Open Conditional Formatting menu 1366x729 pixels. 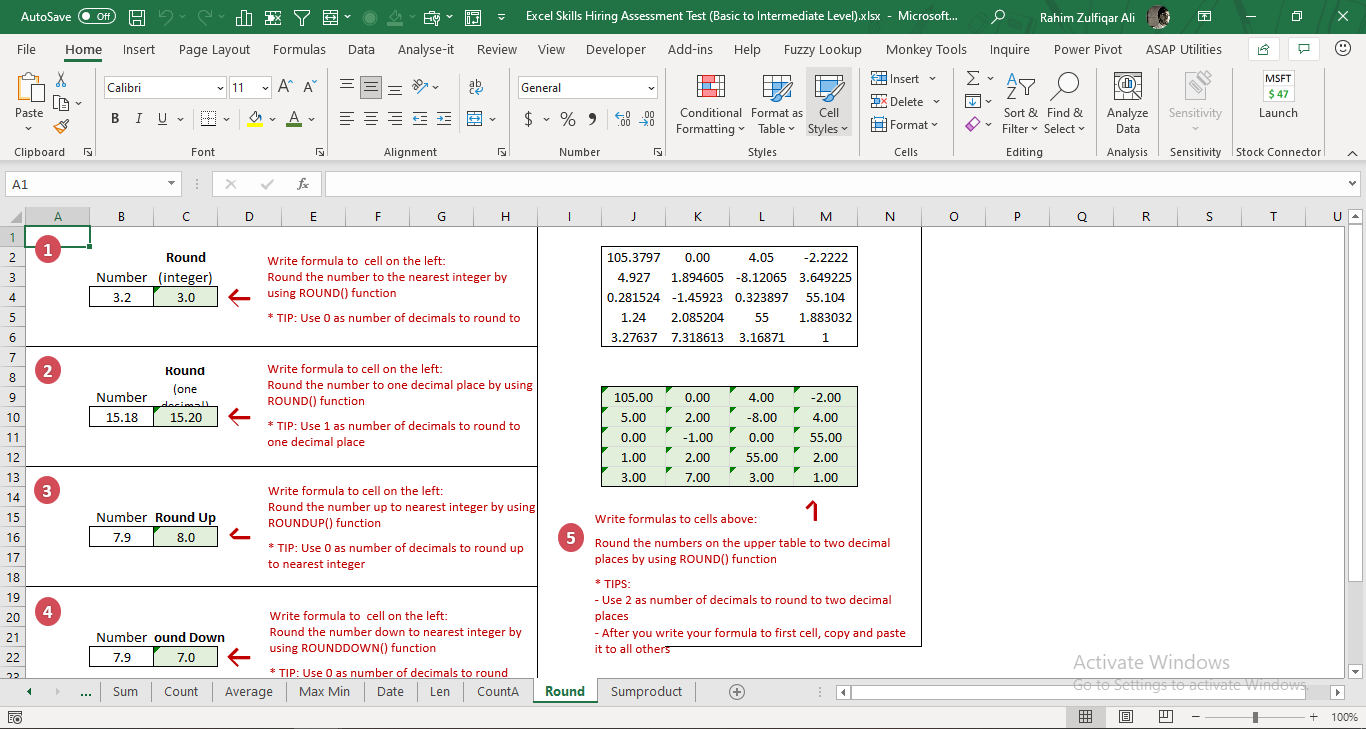click(x=710, y=104)
